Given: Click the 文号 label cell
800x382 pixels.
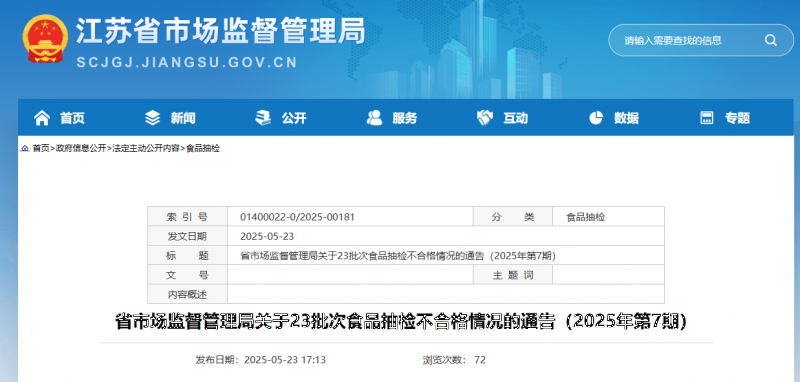Looking at the screenshot, I should [x=187, y=275].
